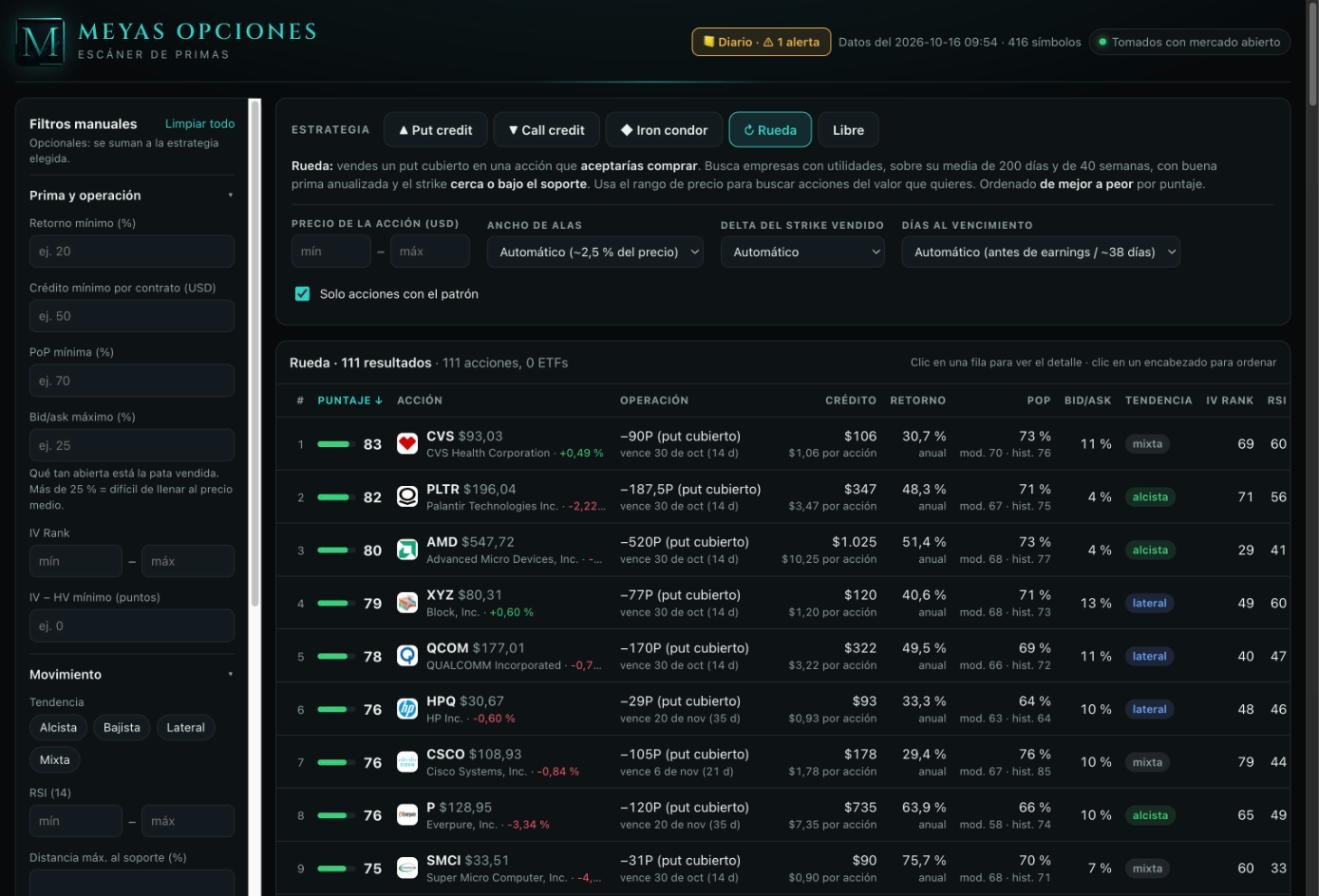Collapse the Prima y operación section
Image resolution: width=1319 pixels, height=896 pixels.
(132, 196)
